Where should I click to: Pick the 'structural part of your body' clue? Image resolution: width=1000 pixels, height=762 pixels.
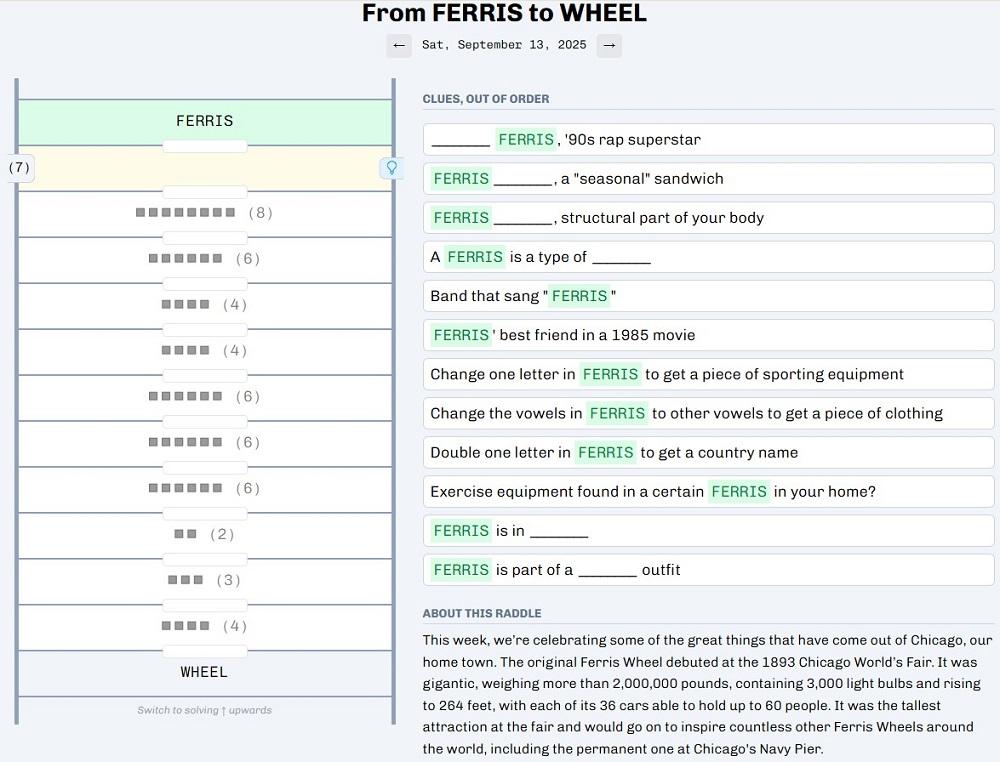point(708,218)
